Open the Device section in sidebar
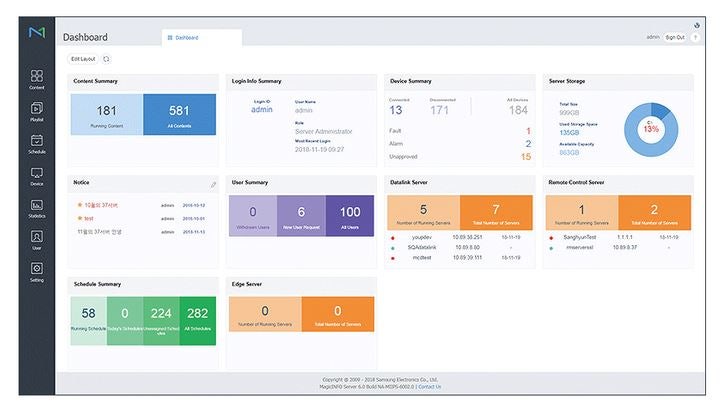 tap(37, 176)
